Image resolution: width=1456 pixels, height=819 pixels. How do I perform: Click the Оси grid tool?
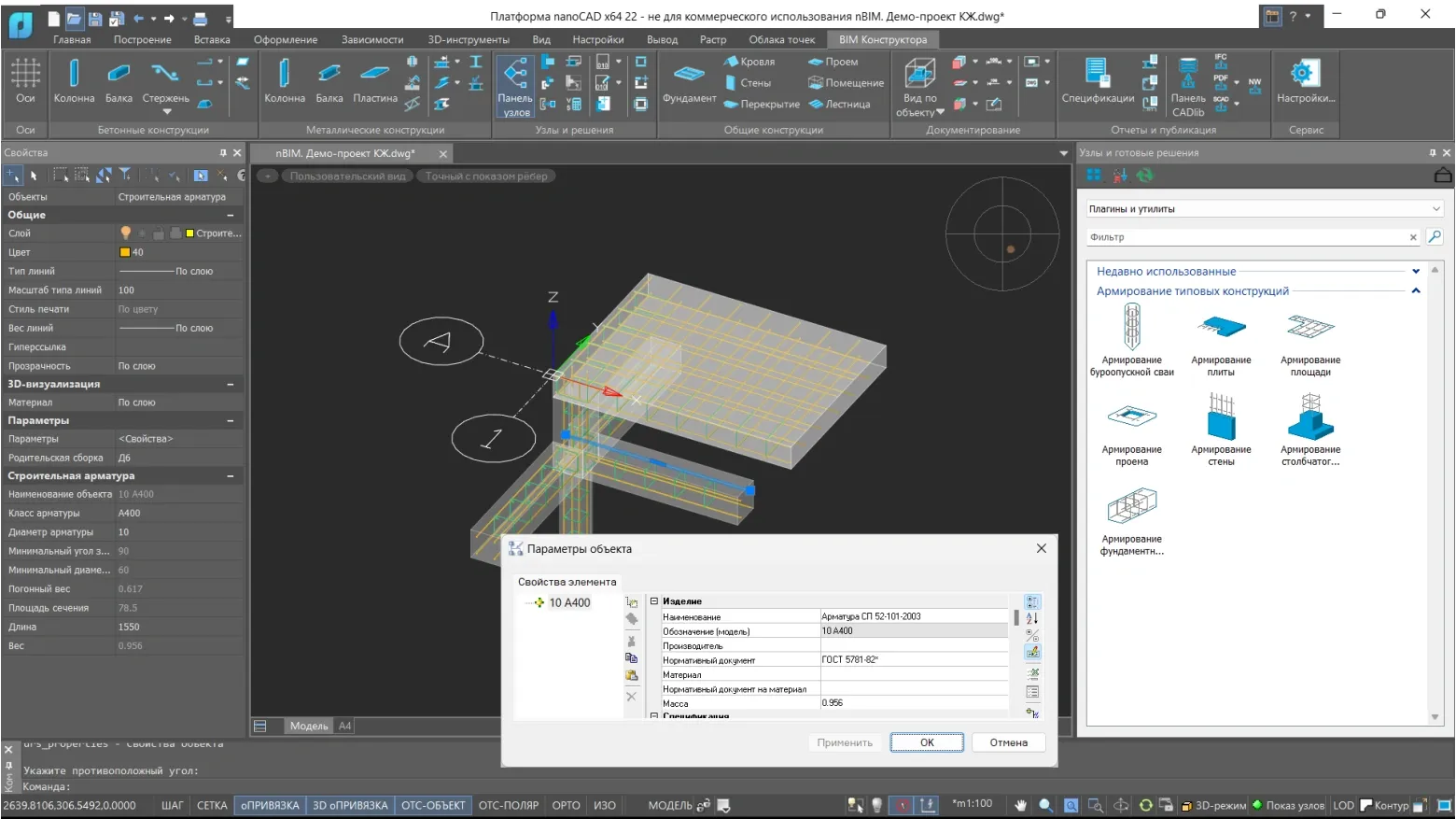[25, 80]
